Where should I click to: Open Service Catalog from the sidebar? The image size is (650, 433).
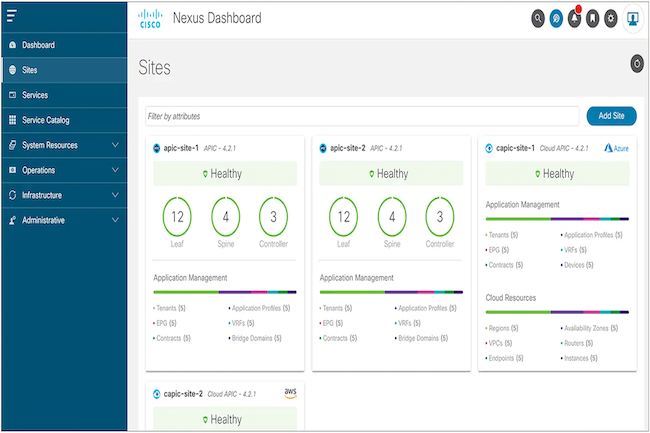coord(46,120)
